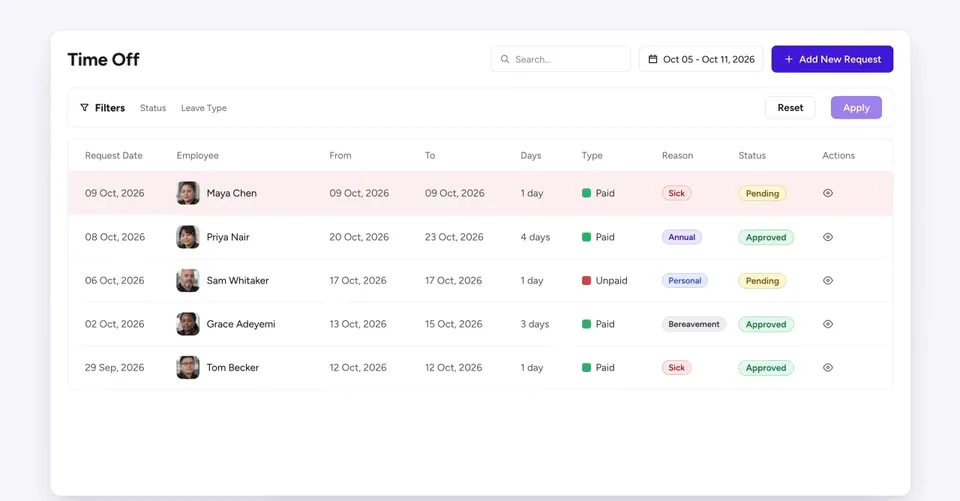This screenshot has width=960, height=501.
Task: Click Approved status badge for Priya Nair
Action: coord(766,237)
